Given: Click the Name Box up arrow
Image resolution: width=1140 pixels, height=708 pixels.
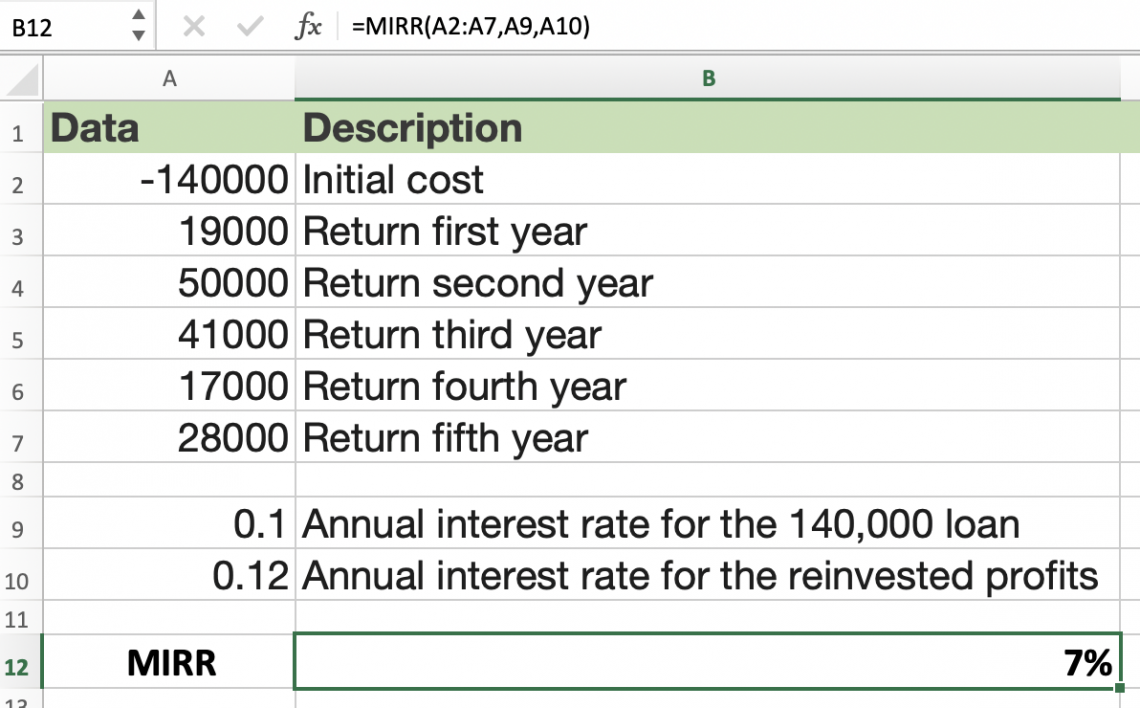Looking at the screenshot, I should [x=138, y=15].
